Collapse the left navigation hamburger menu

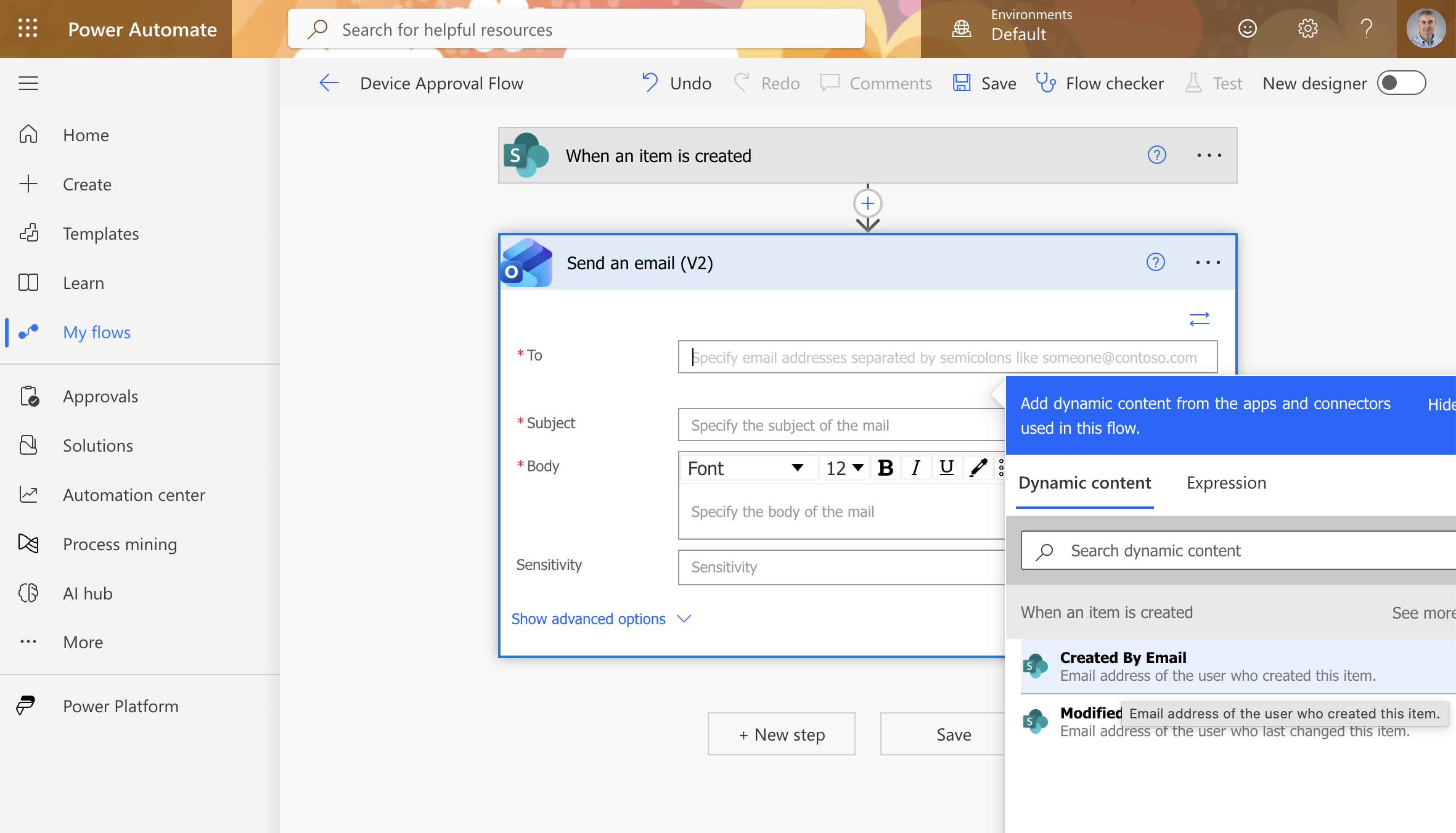point(28,83)
